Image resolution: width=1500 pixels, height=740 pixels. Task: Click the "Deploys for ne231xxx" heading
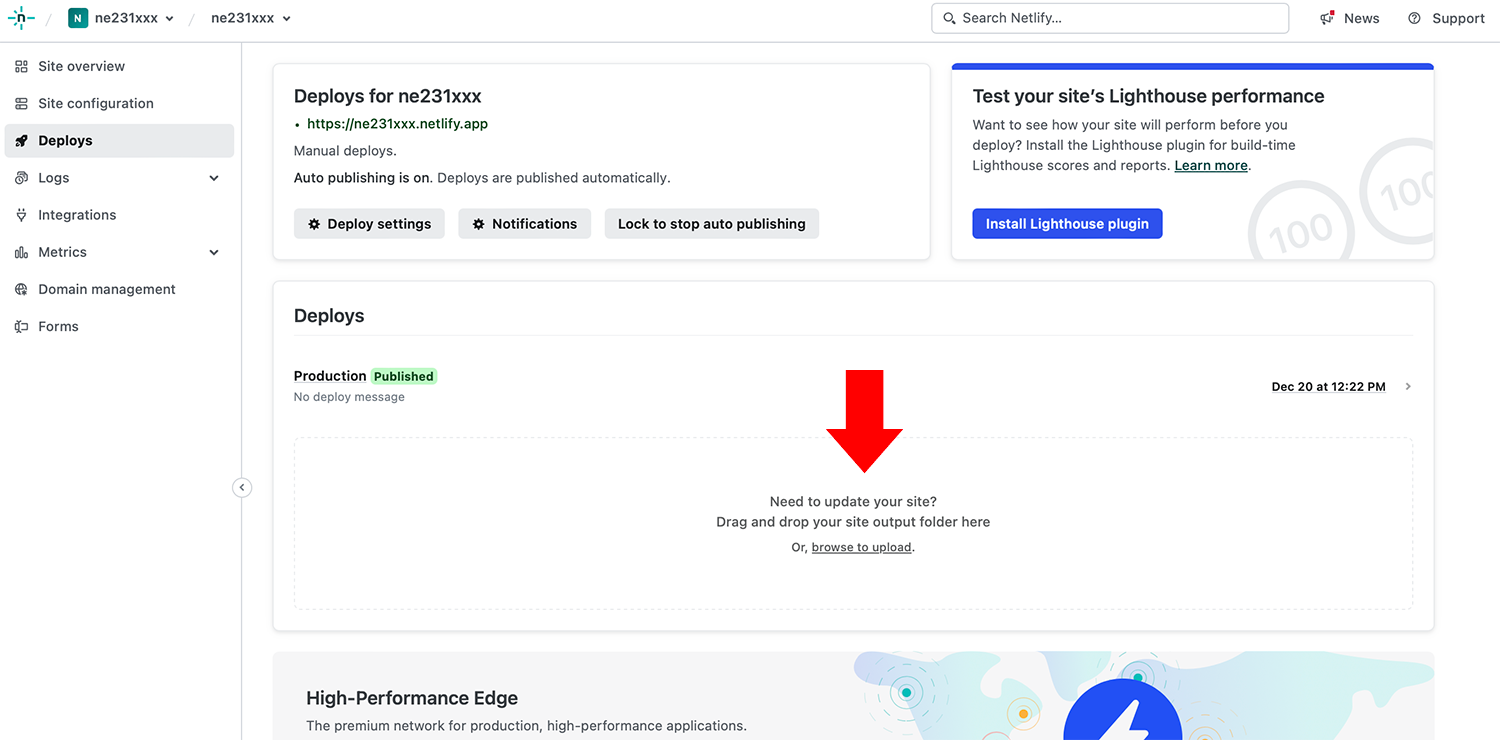(388, 96)
